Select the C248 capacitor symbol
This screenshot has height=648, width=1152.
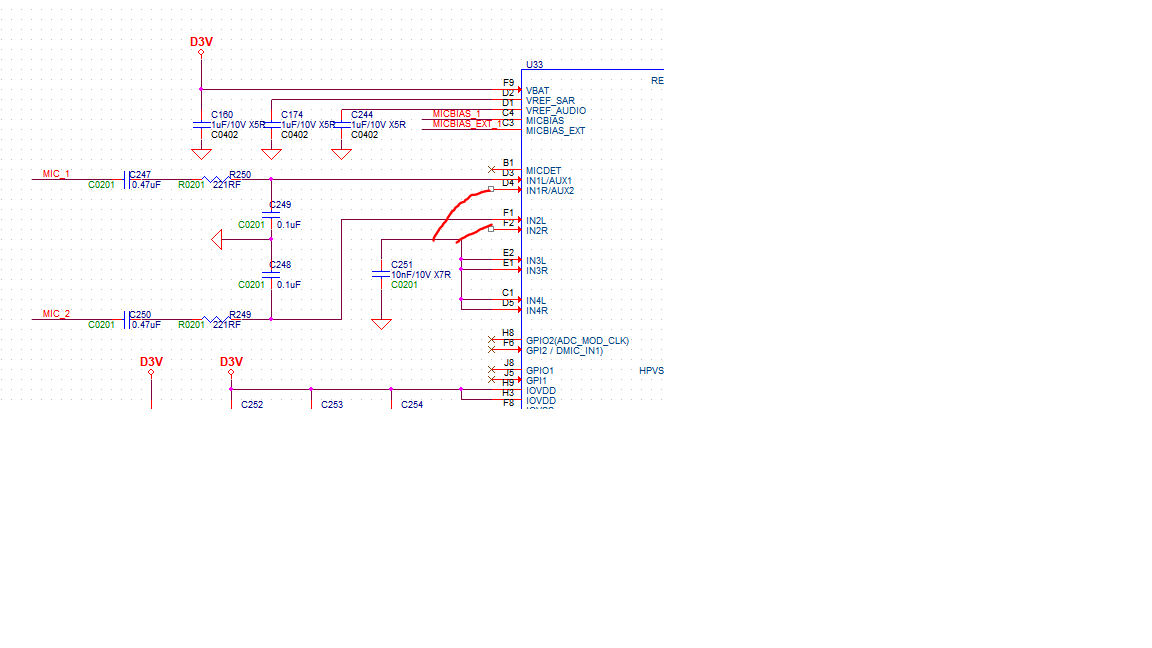271,274
